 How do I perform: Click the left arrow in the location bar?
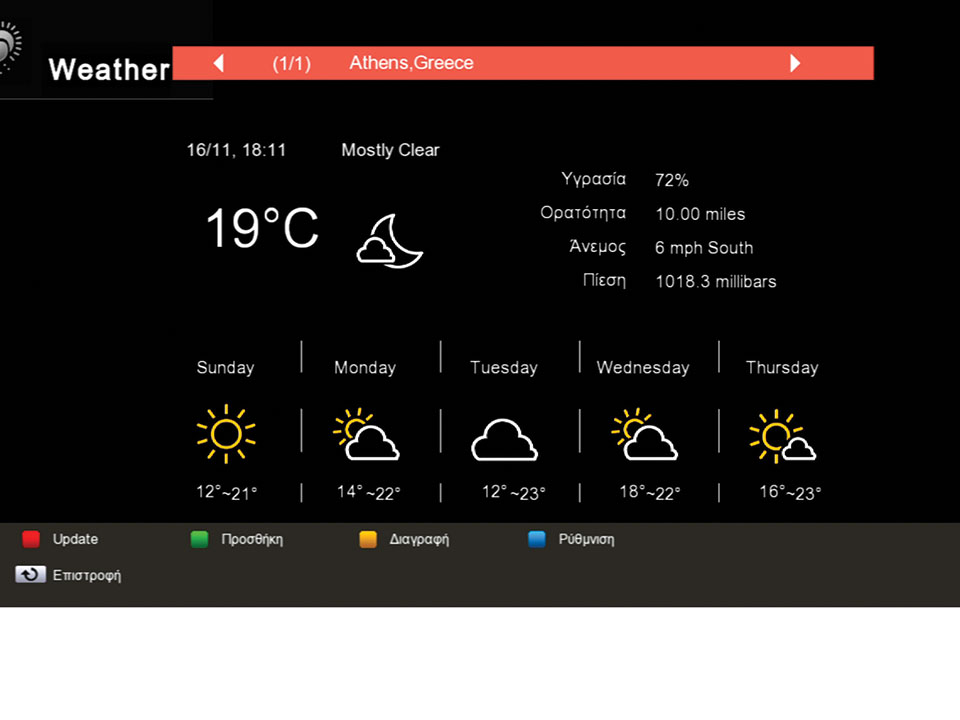[219, 63]
